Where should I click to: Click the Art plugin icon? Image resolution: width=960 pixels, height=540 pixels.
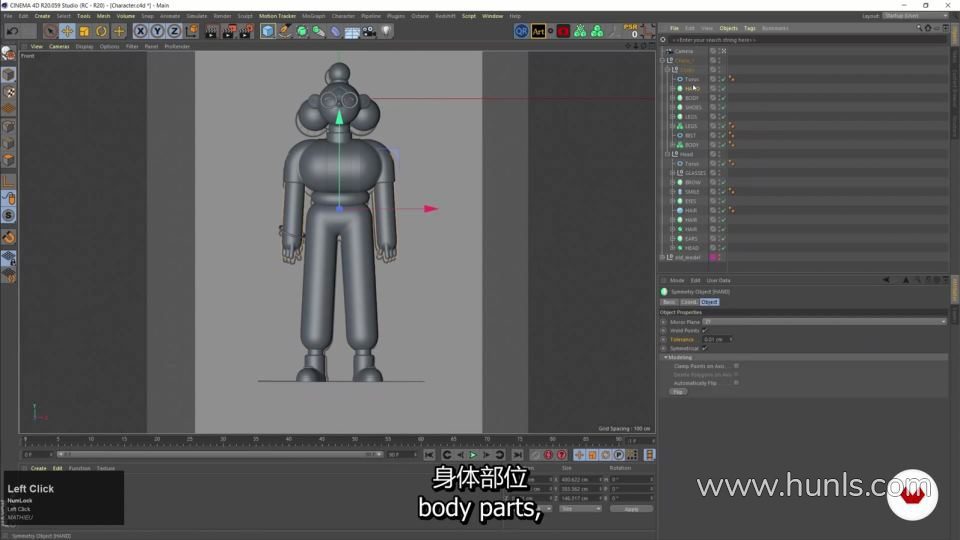point(538,31)
